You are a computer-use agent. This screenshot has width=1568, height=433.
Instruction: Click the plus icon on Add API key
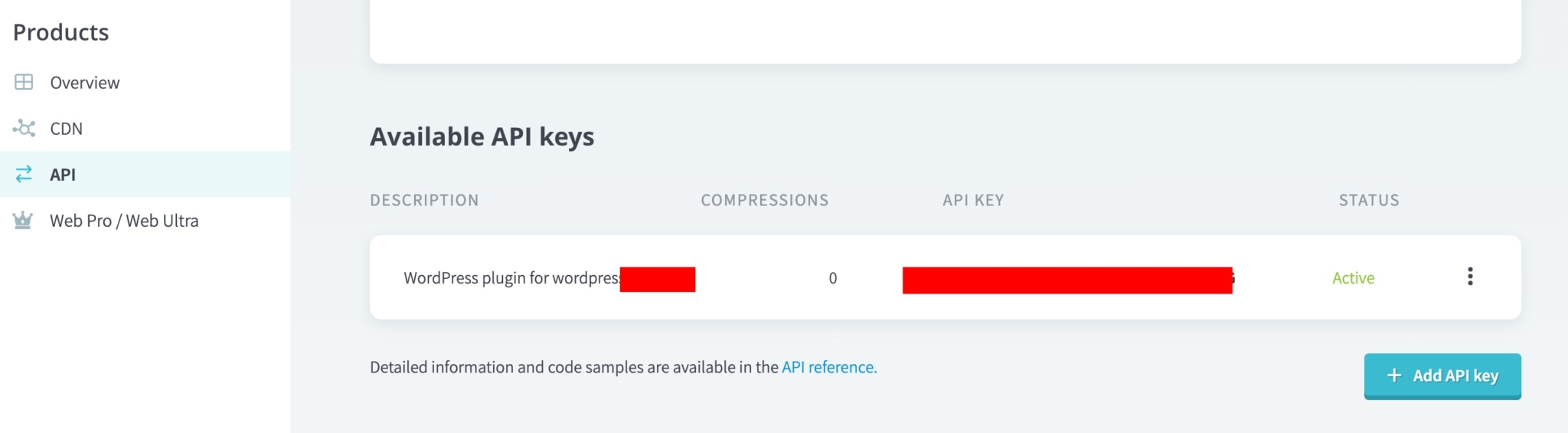[x=1394, y=376]
